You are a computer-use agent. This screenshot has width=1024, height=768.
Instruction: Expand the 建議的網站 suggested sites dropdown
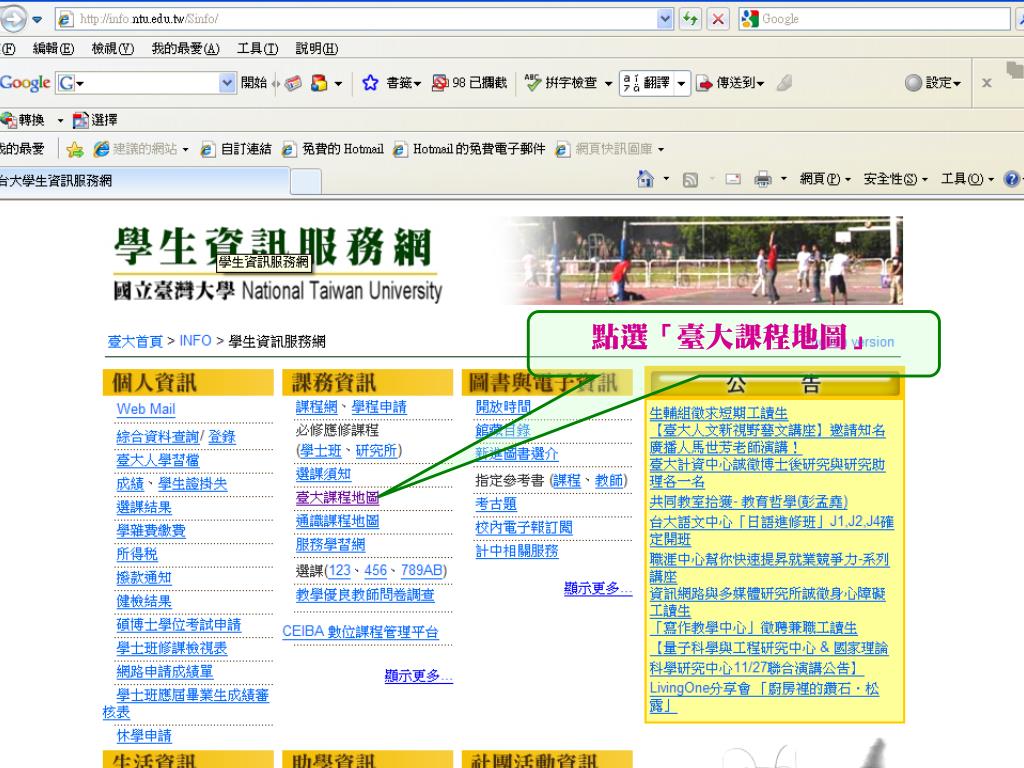pos(185,150)
